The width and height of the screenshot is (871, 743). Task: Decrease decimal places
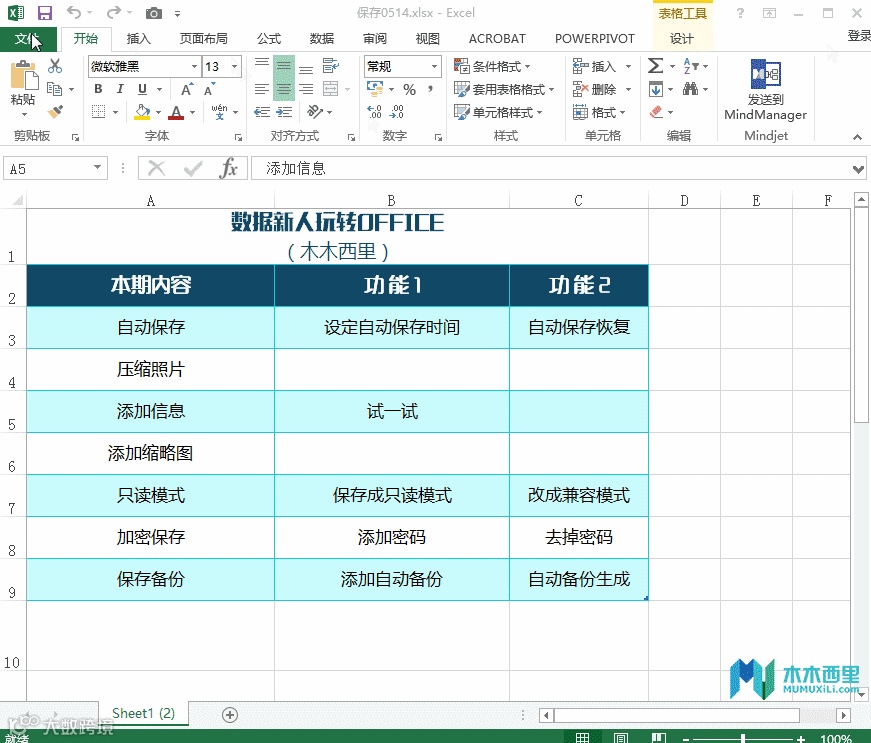[x=397, y=112]
